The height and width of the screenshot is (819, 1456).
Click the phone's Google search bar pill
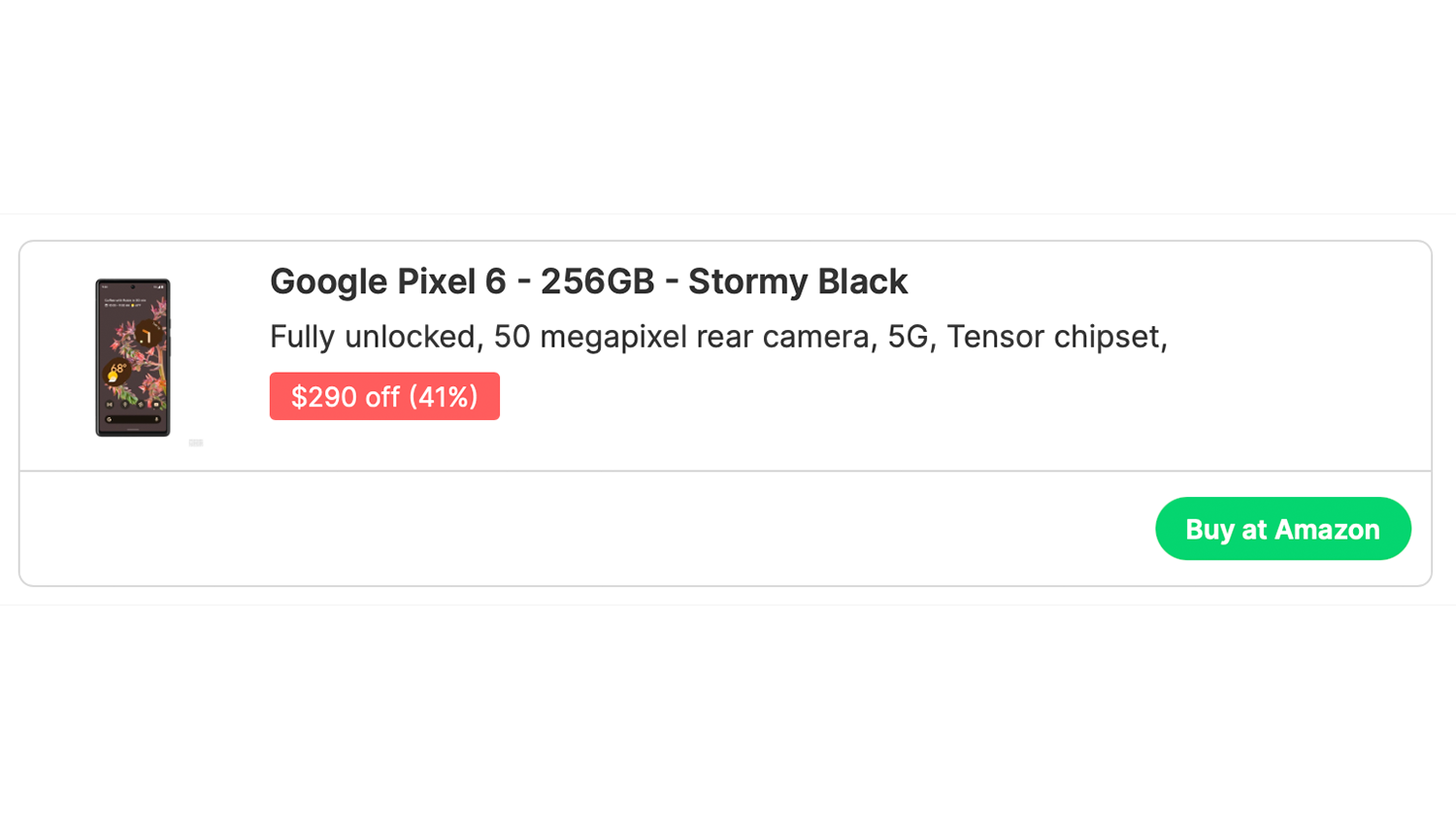(x=133, y=419)
